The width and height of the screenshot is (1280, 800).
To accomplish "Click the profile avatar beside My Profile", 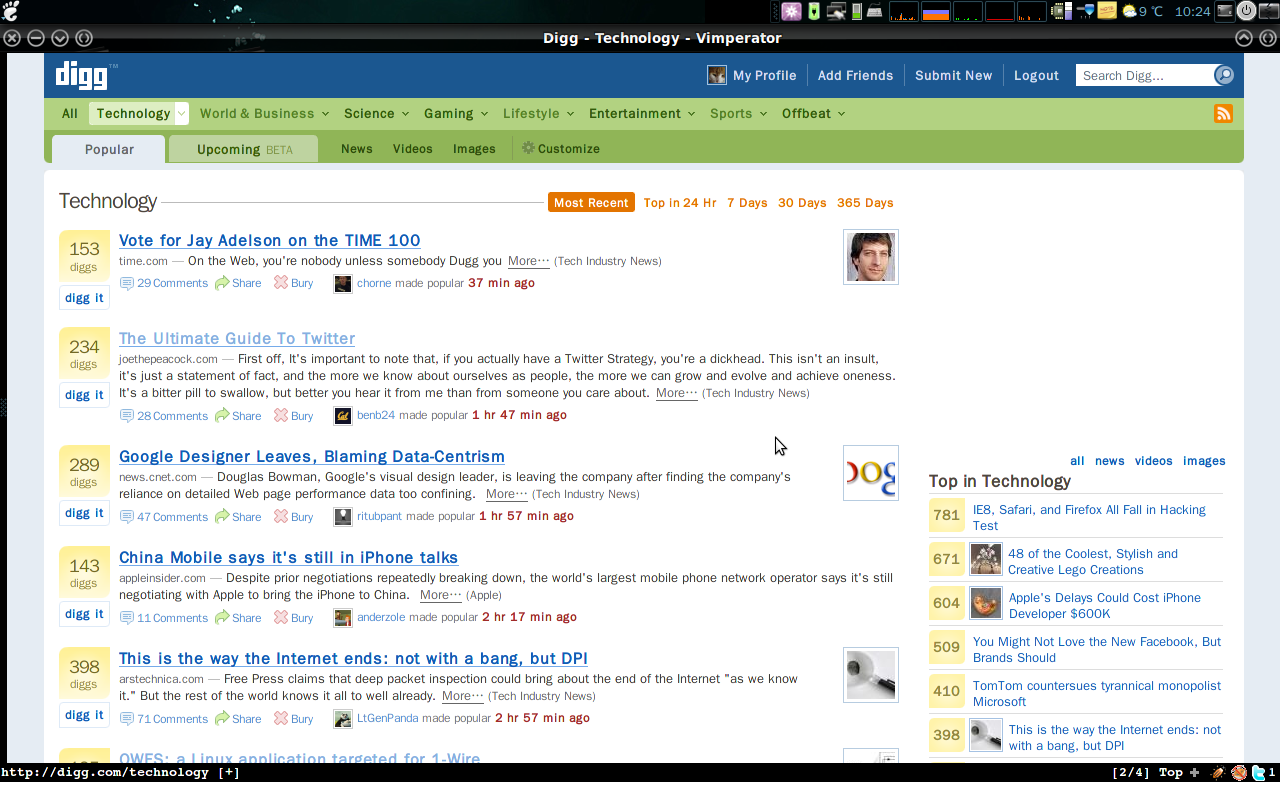I will [x=717, y=75].
